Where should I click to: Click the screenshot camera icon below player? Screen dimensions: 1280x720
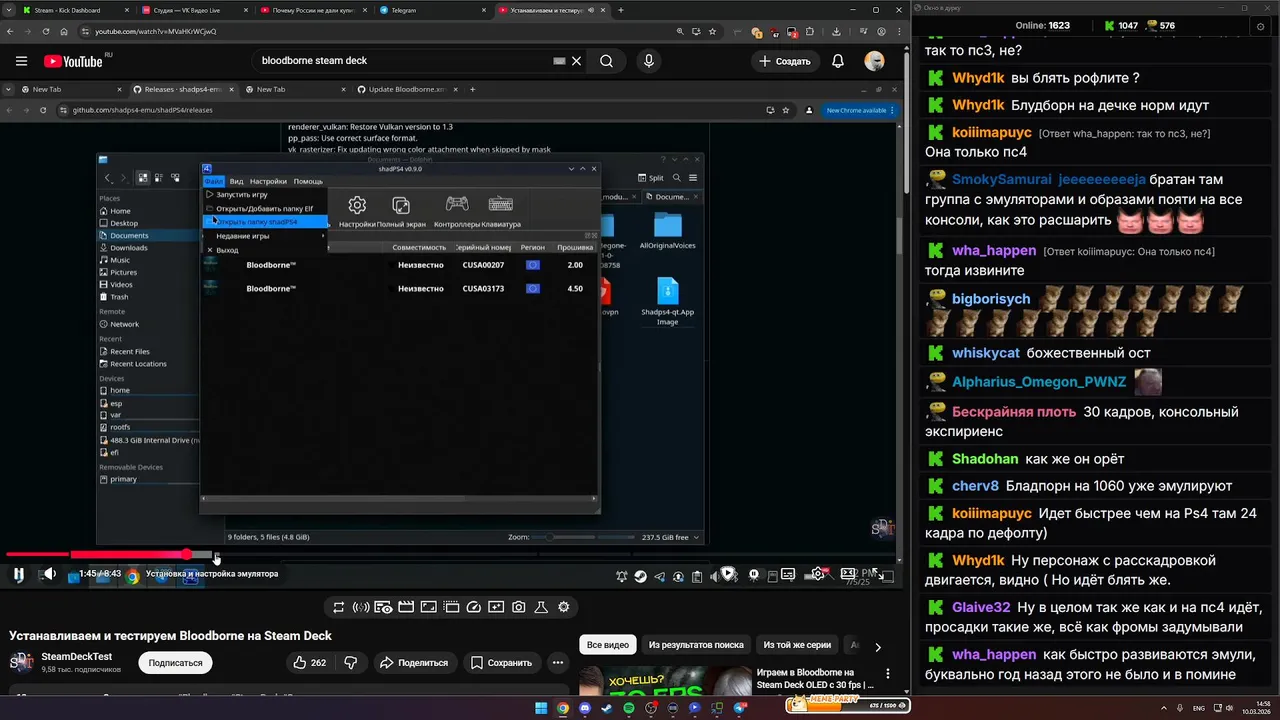coord(519,607)
